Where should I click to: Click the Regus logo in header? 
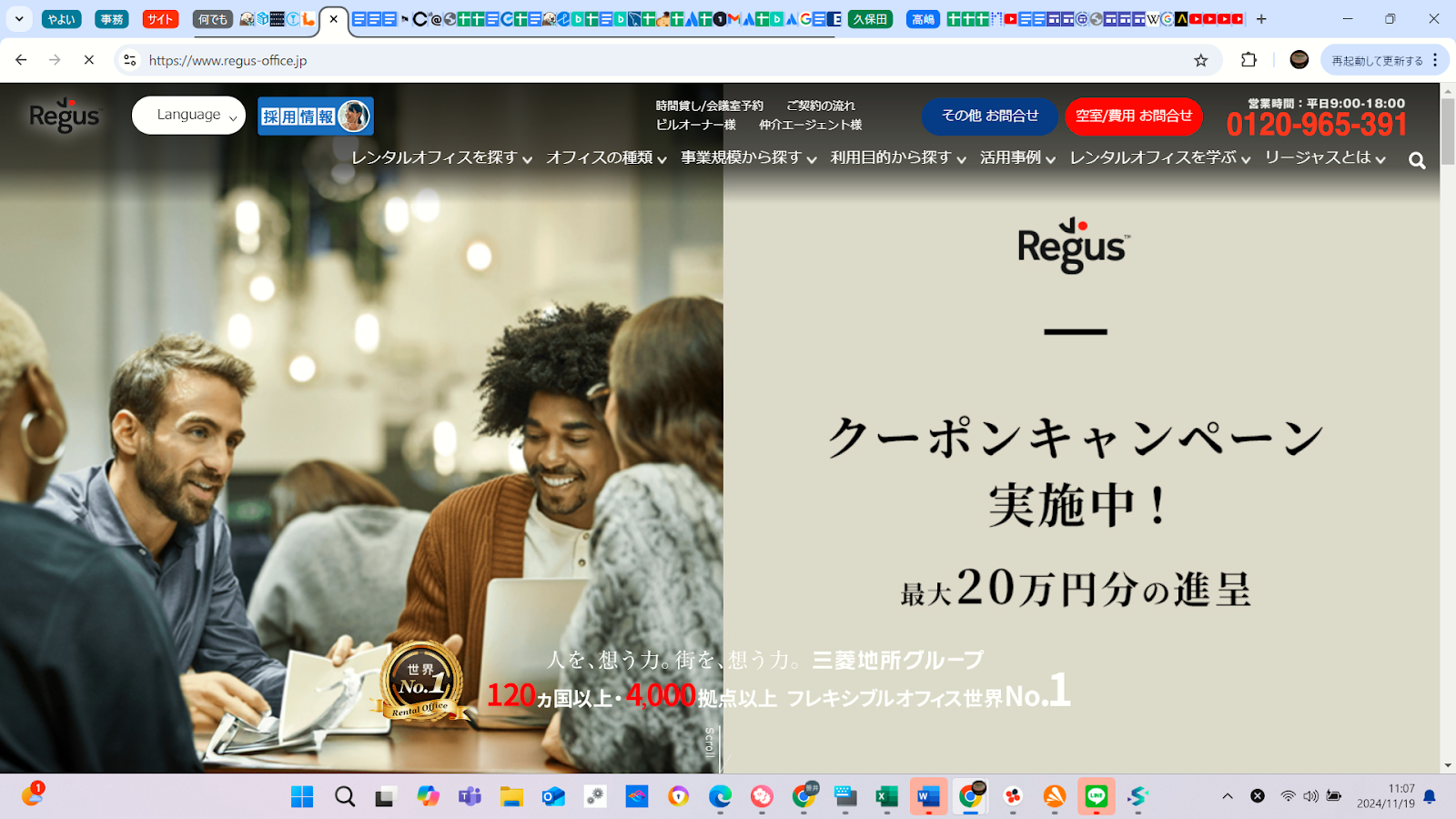(x=65, y=116)
